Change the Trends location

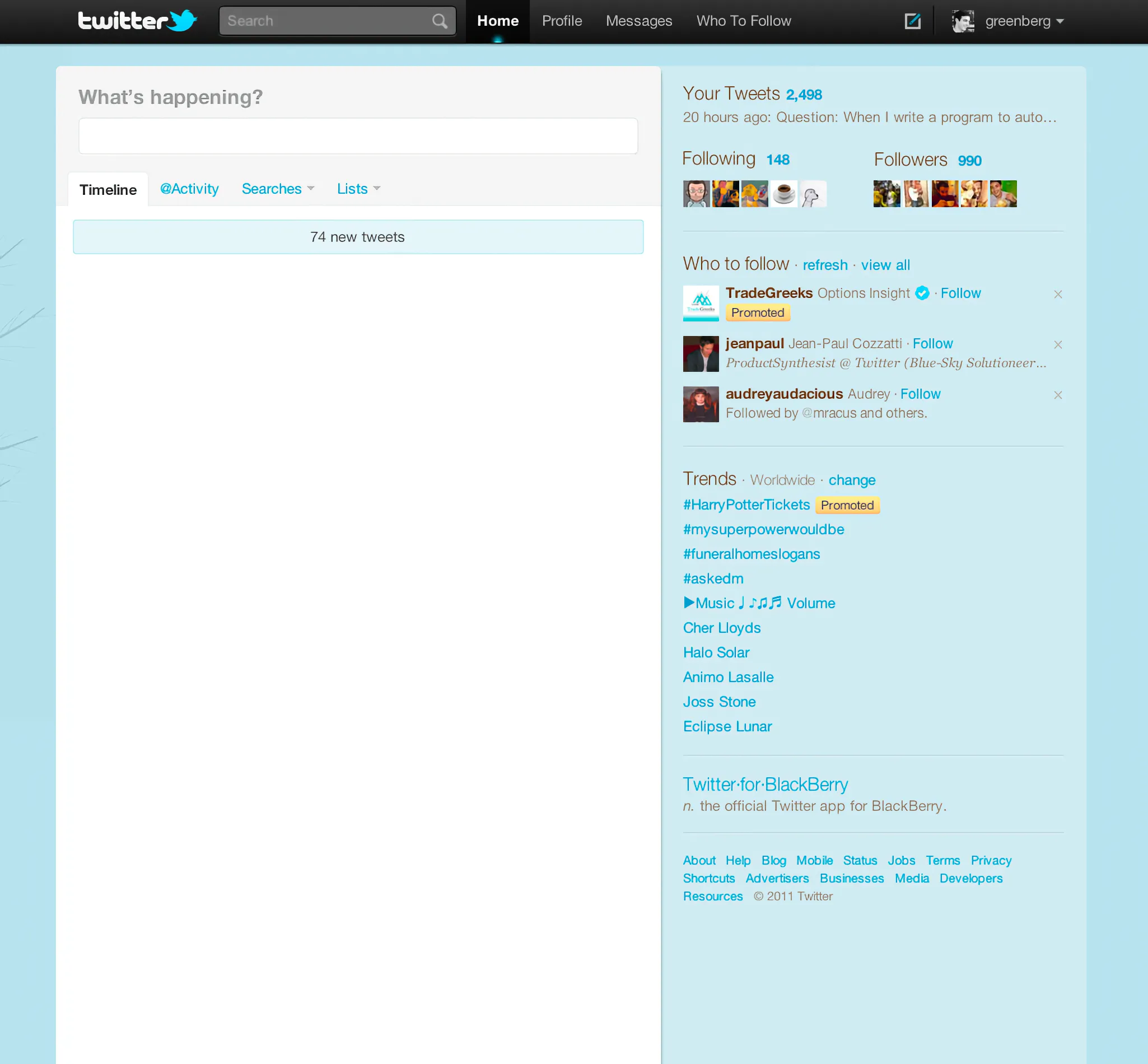click(x=852, y=480)
